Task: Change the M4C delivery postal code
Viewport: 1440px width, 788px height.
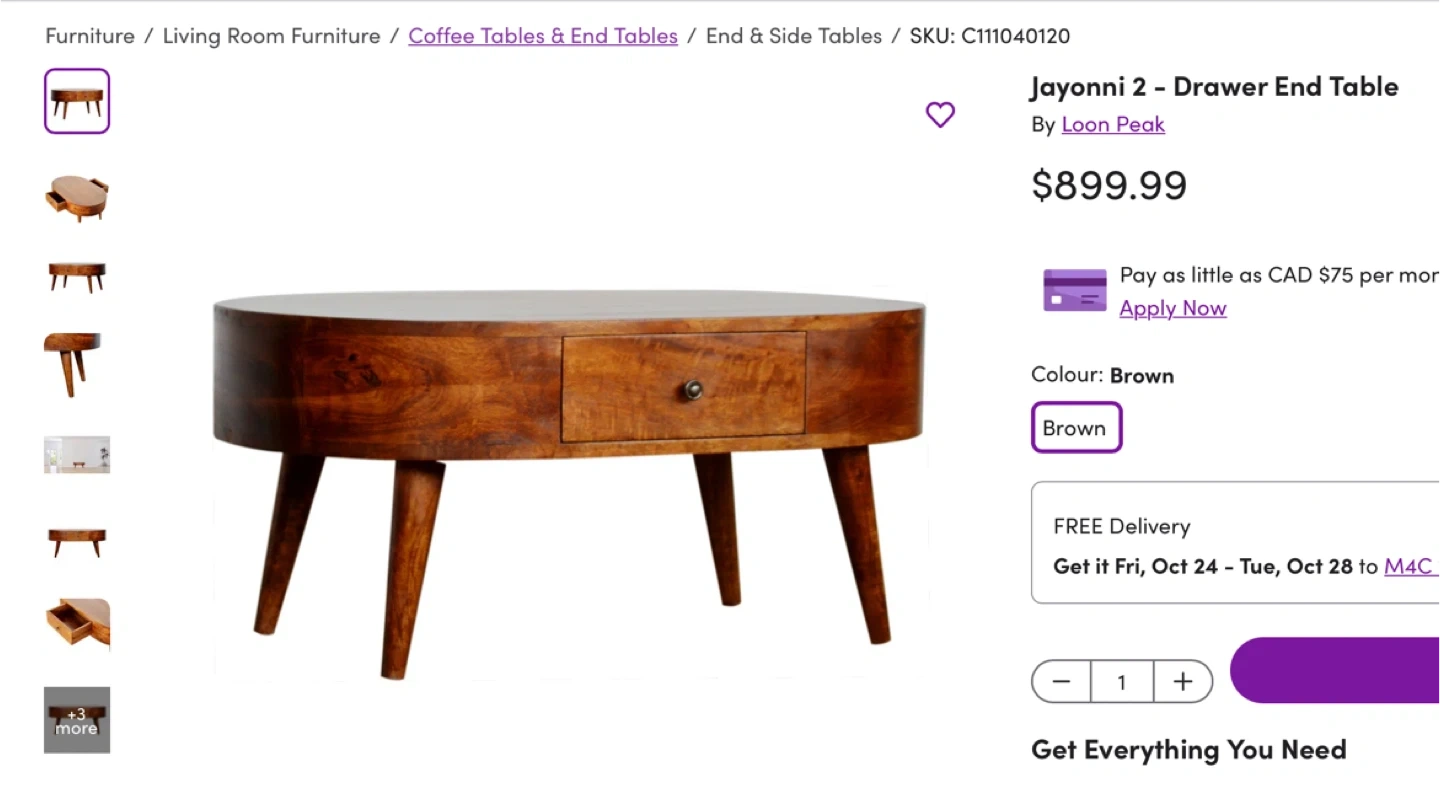Action: click(x=1410, y=566)
